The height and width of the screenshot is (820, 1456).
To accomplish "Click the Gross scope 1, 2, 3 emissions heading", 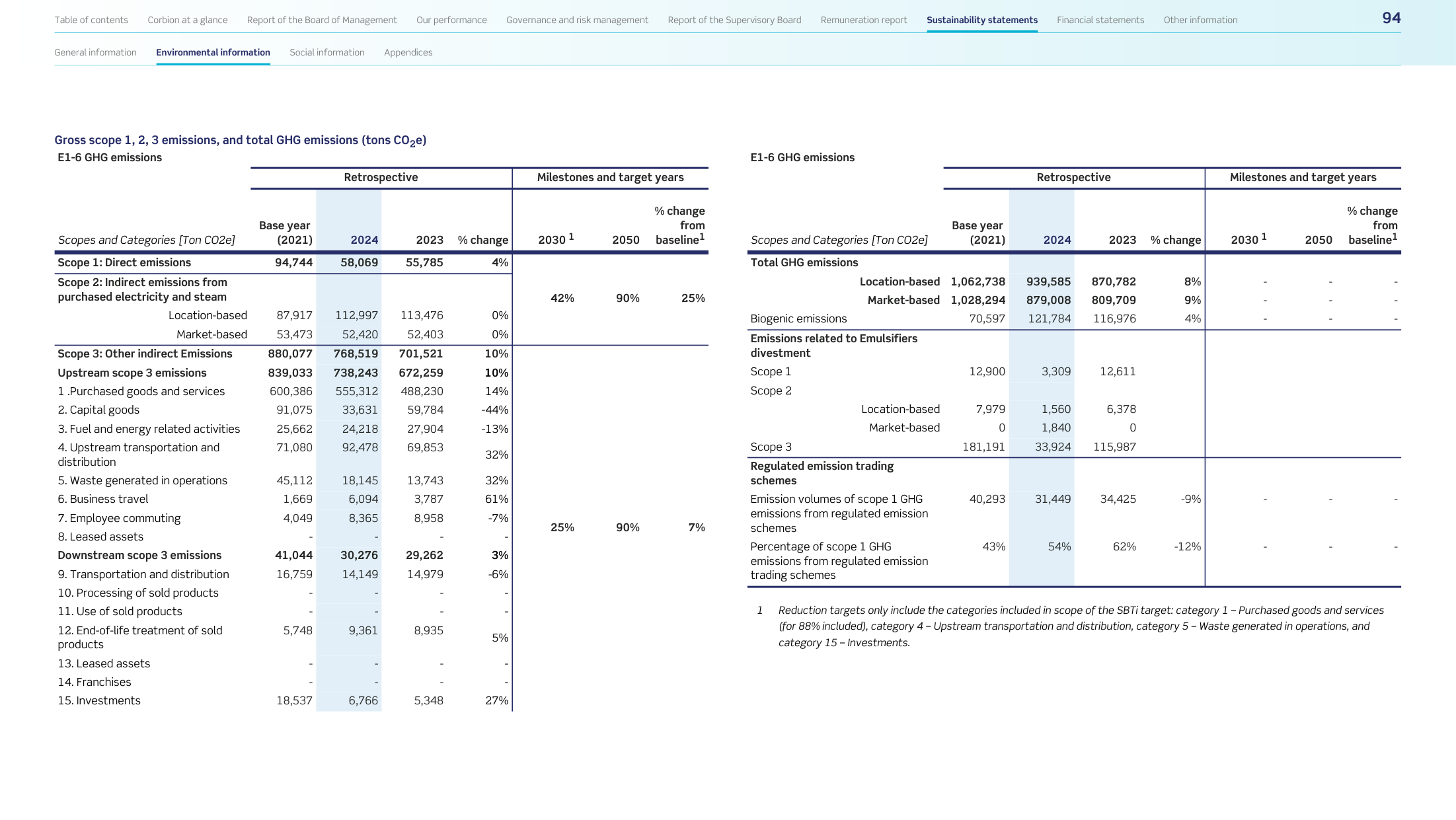I will point(241,140).
